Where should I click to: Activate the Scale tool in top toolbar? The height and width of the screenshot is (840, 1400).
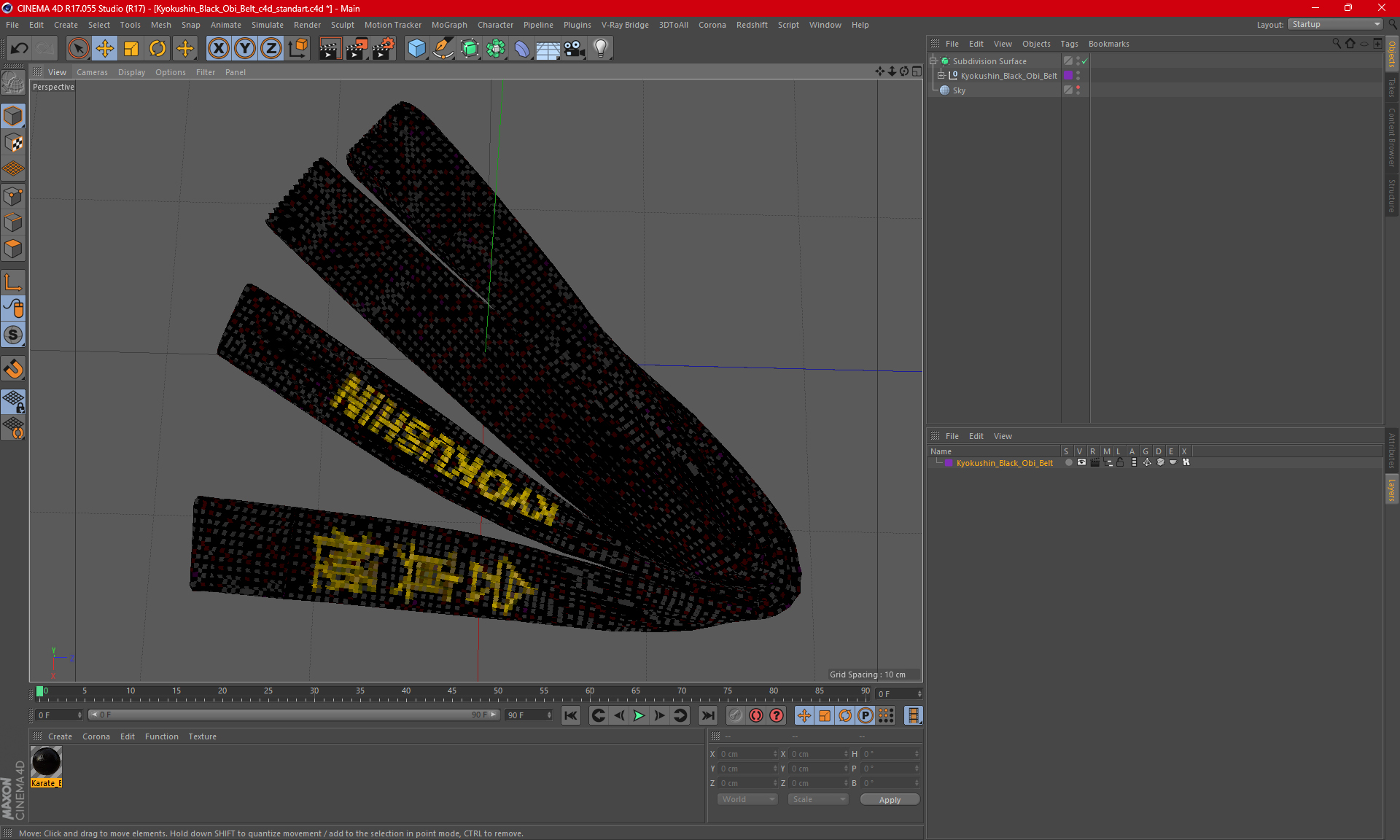click(x=131, y=49)
